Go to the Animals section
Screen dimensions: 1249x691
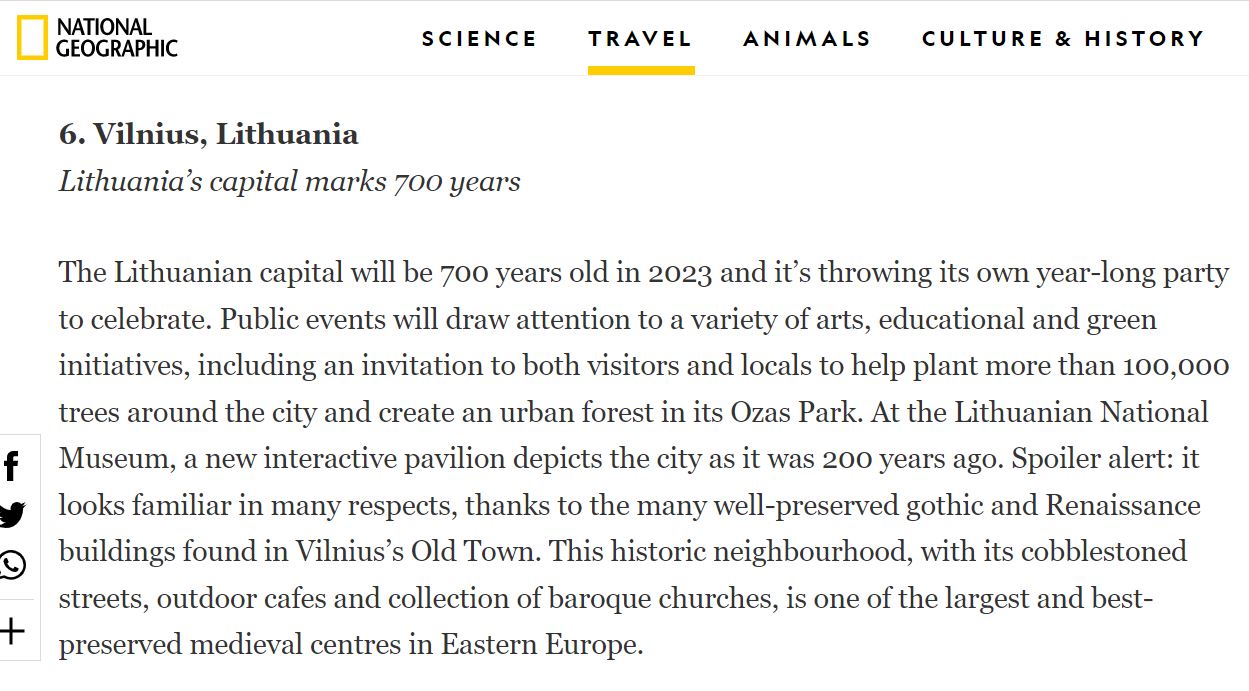click(807, 39)
